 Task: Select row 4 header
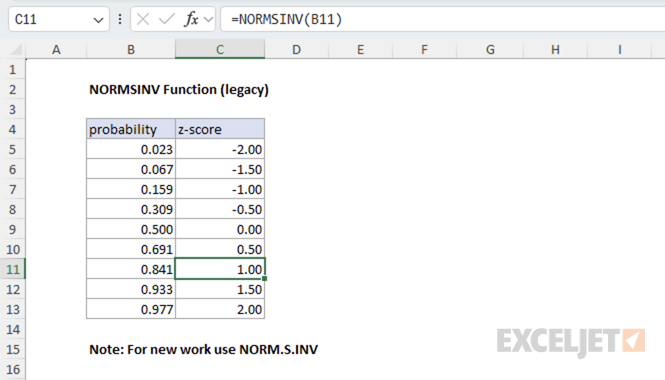pos(13,129)
